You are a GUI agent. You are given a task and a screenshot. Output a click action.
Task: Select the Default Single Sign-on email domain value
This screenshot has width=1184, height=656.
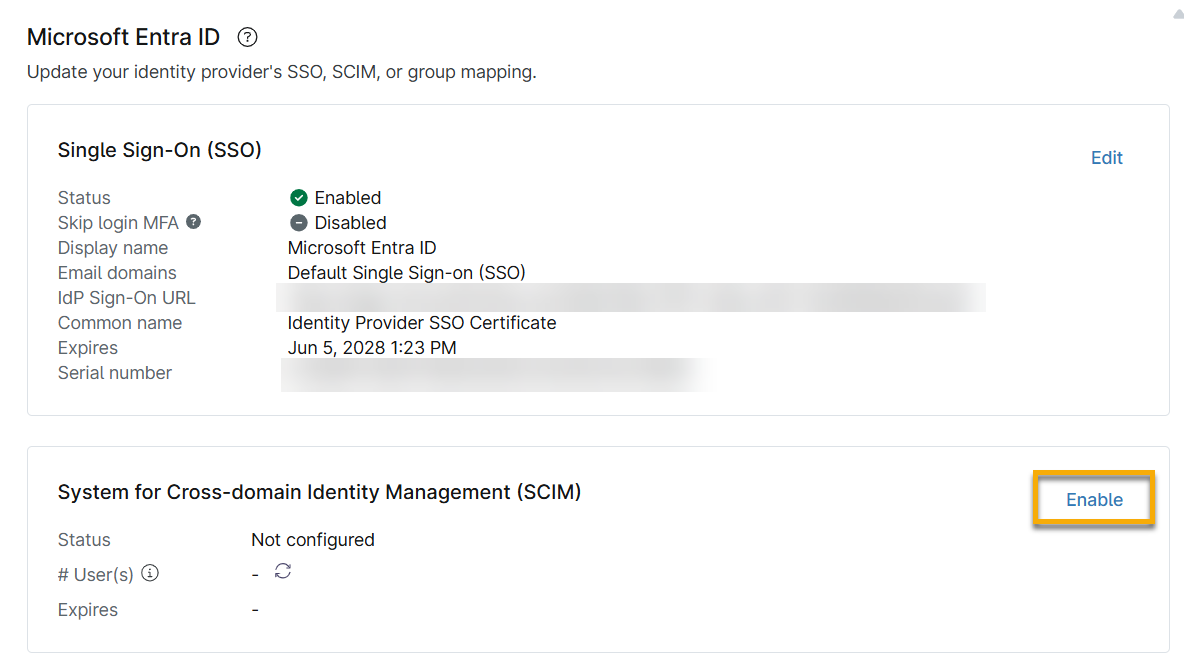(406, 272)
